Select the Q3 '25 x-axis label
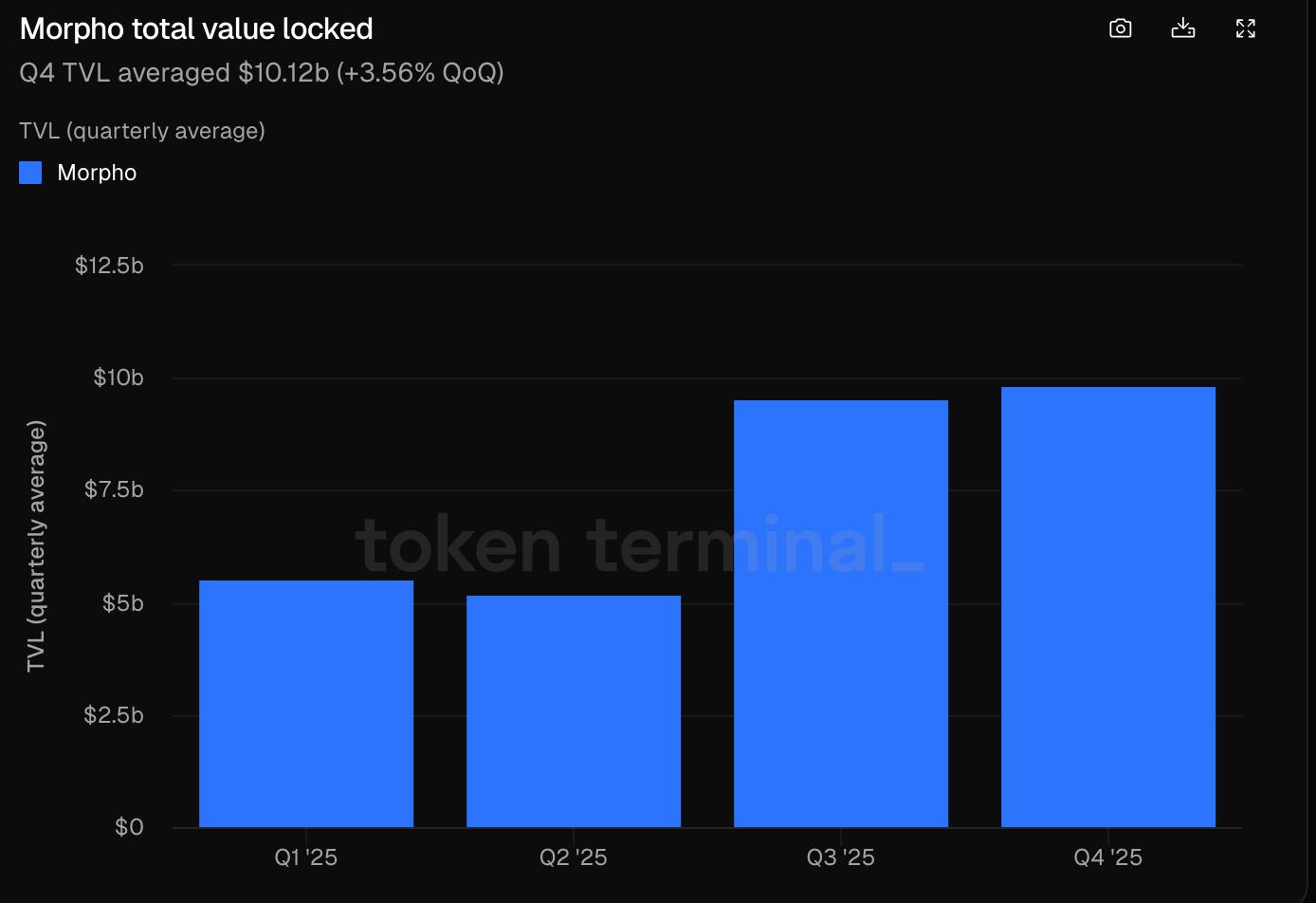The height and width of the screenshot is (903, 1316). [841, 857]
